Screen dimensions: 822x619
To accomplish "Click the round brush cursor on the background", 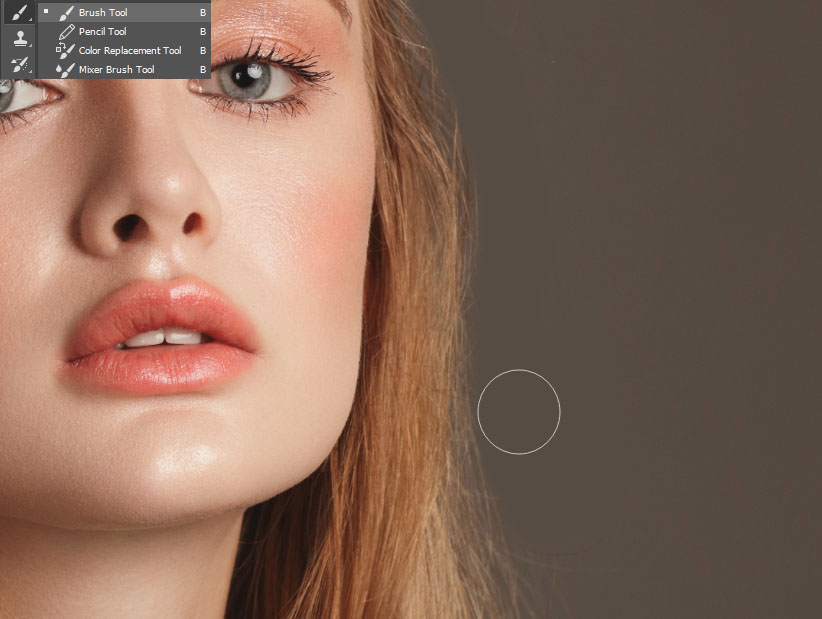I will [519, 410].
